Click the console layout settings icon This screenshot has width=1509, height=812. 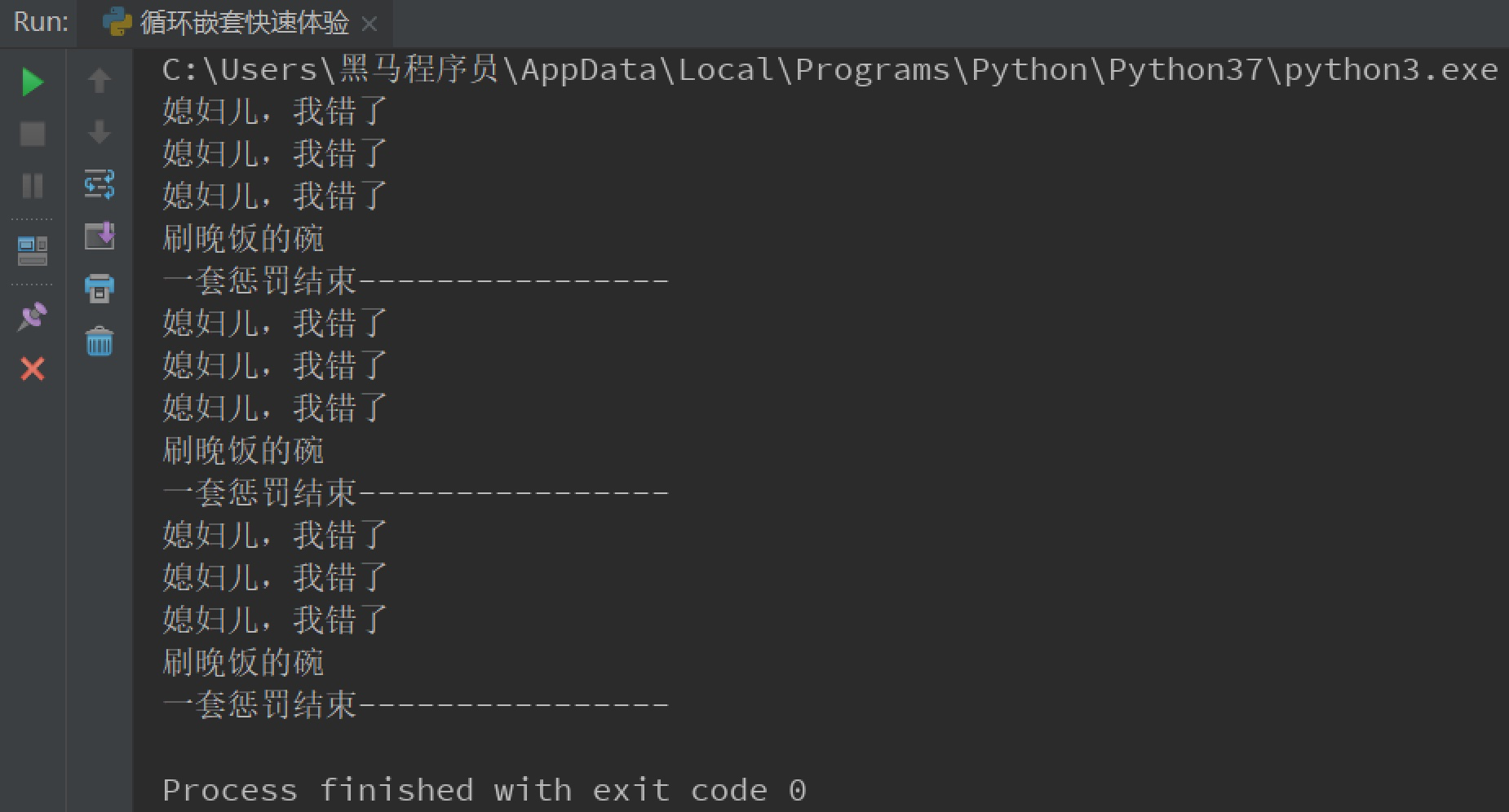click(33, 251)
